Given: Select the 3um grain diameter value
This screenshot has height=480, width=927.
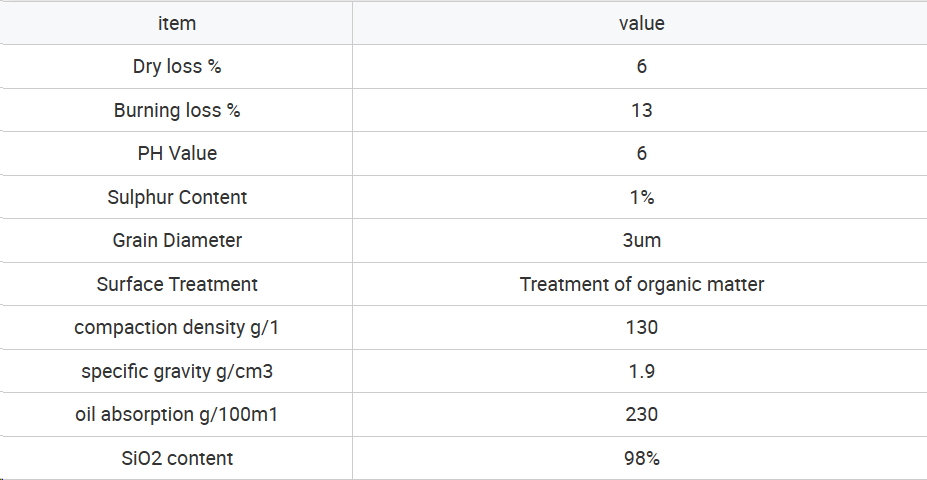Looking at the screenshot, I should [x=641, y=240].
